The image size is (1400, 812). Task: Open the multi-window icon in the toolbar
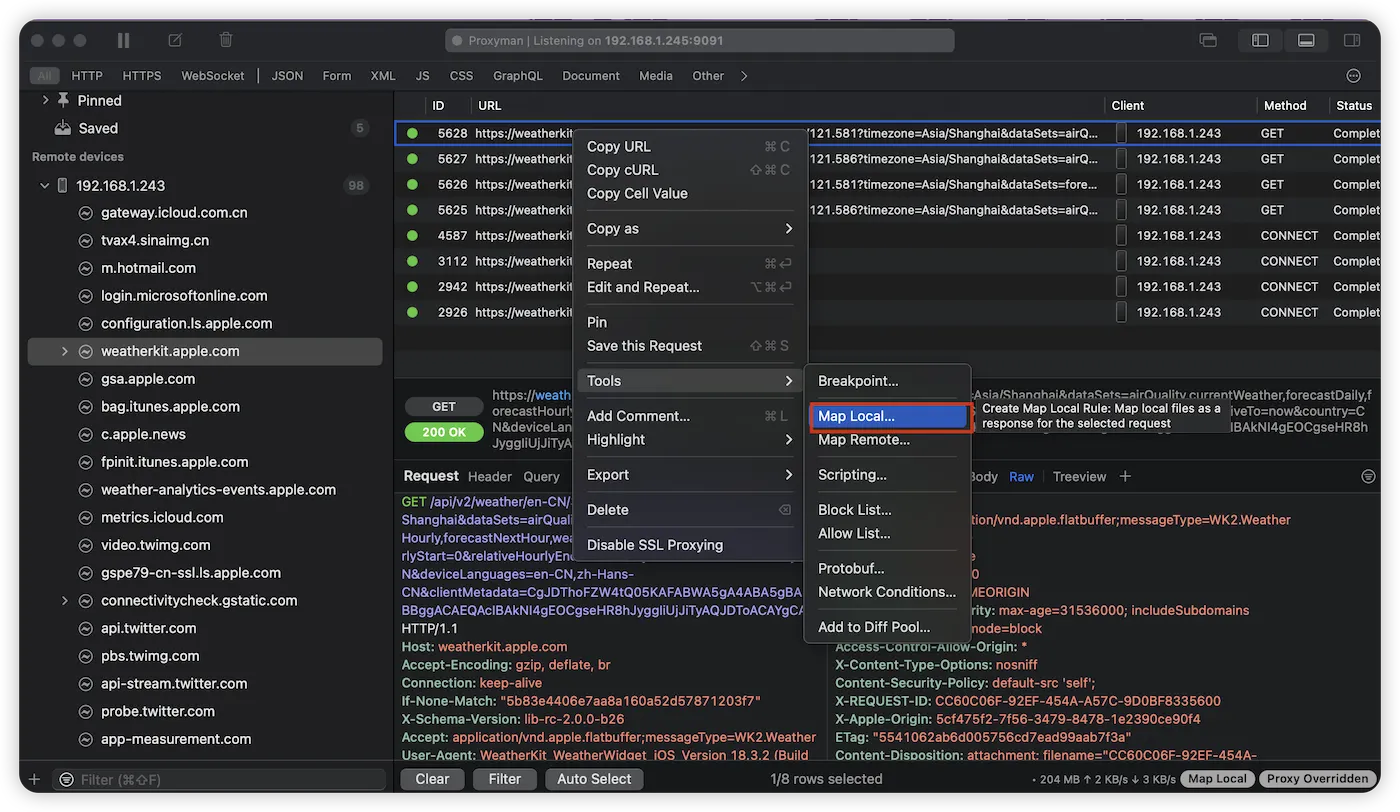click(1208, 41)
